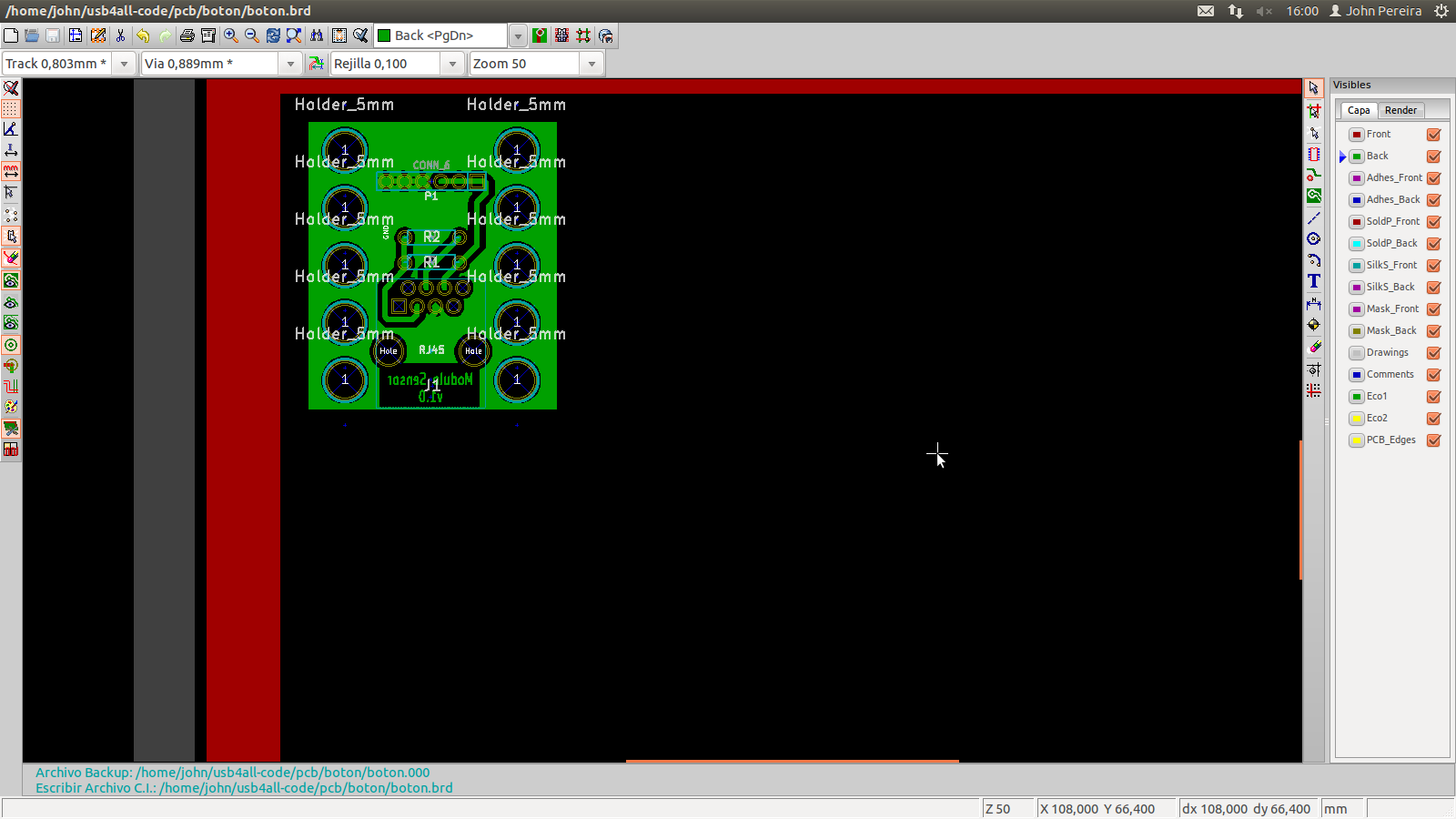Open the Via 0,889mm size dropdown
Screen dimensions: 1456x819
290,64
